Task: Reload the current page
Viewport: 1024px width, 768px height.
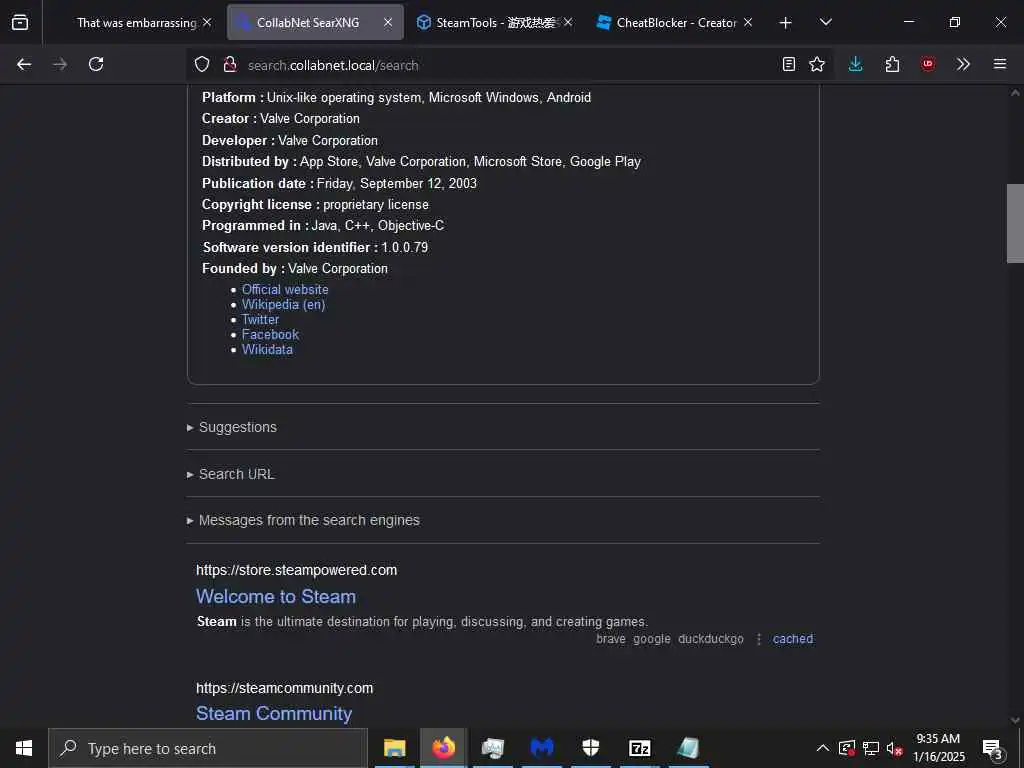Action: point(96,64)
